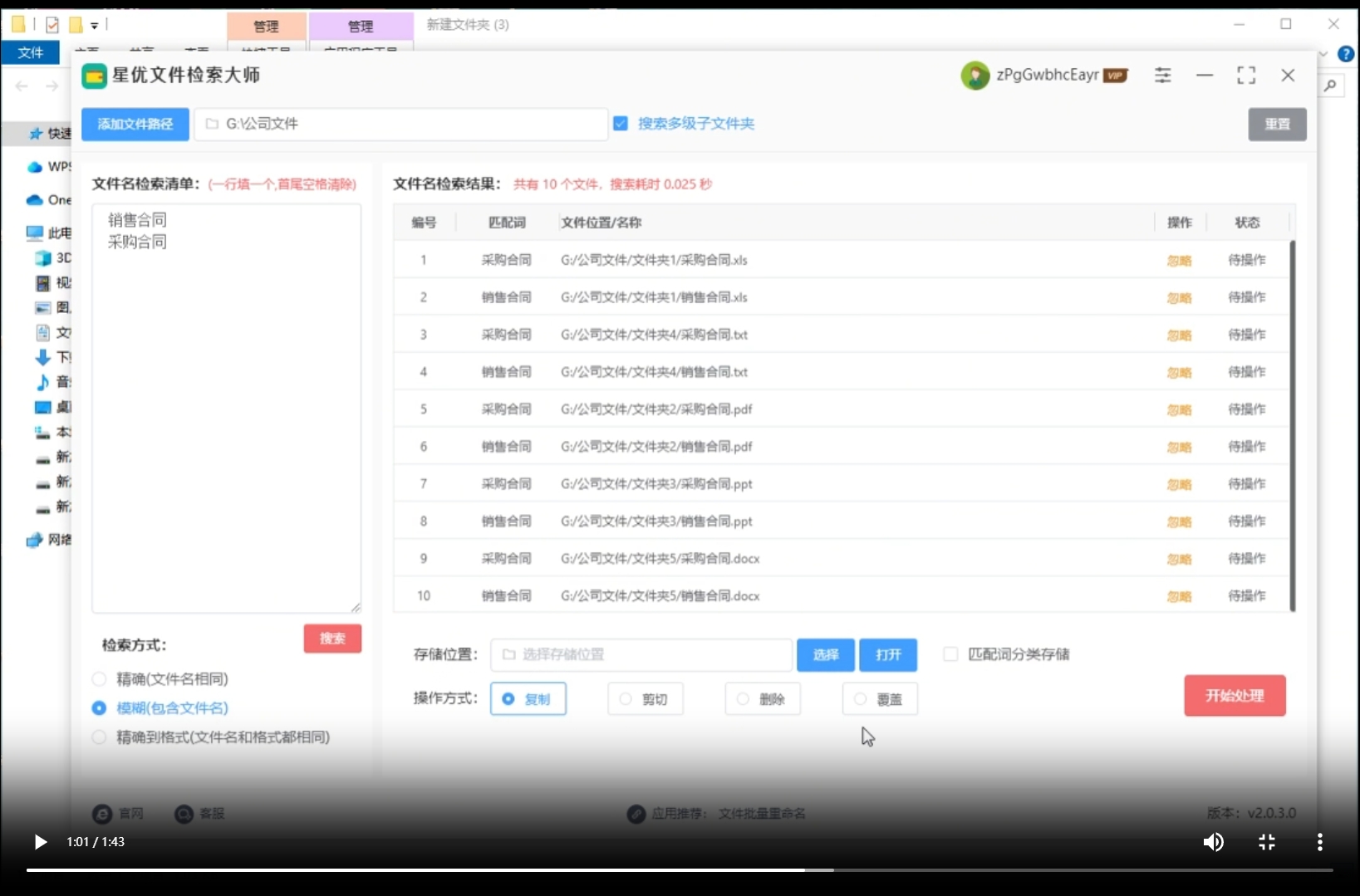The width and height of the screenshot is (1360, 896).
Task: Click the 选择存储位置 input field
Action: click(641, 655)
